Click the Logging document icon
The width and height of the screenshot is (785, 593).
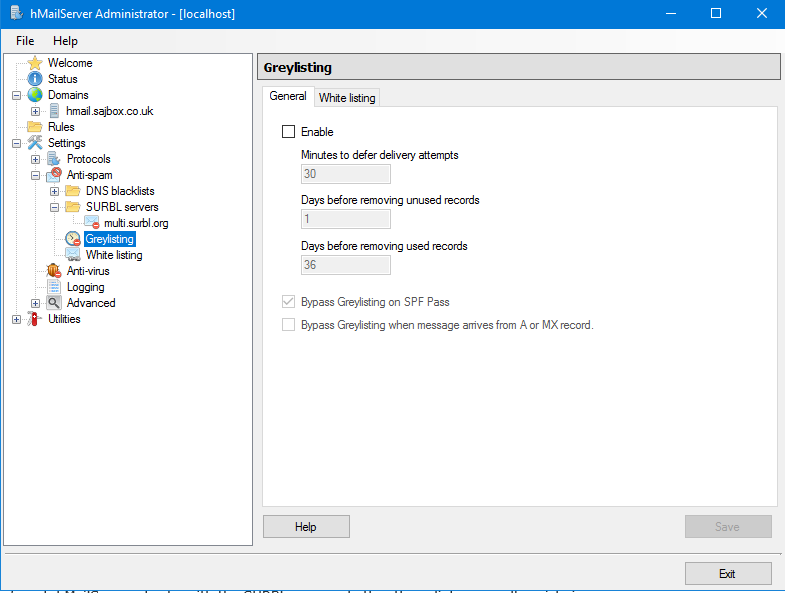click(54, 287)
